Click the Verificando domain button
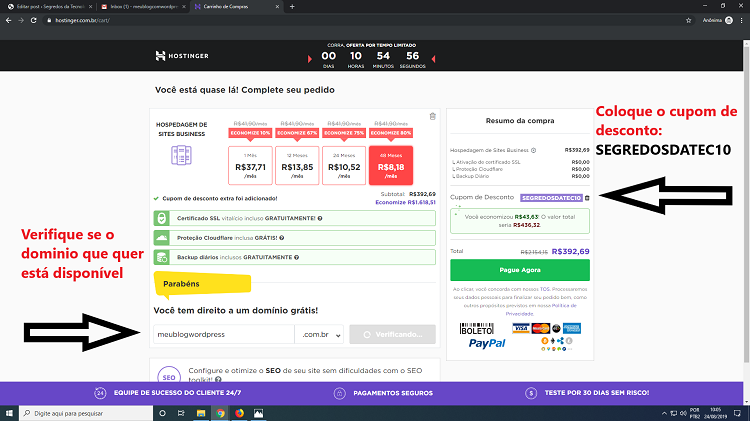Screen dimensions: 750x421 pos(392,334)
